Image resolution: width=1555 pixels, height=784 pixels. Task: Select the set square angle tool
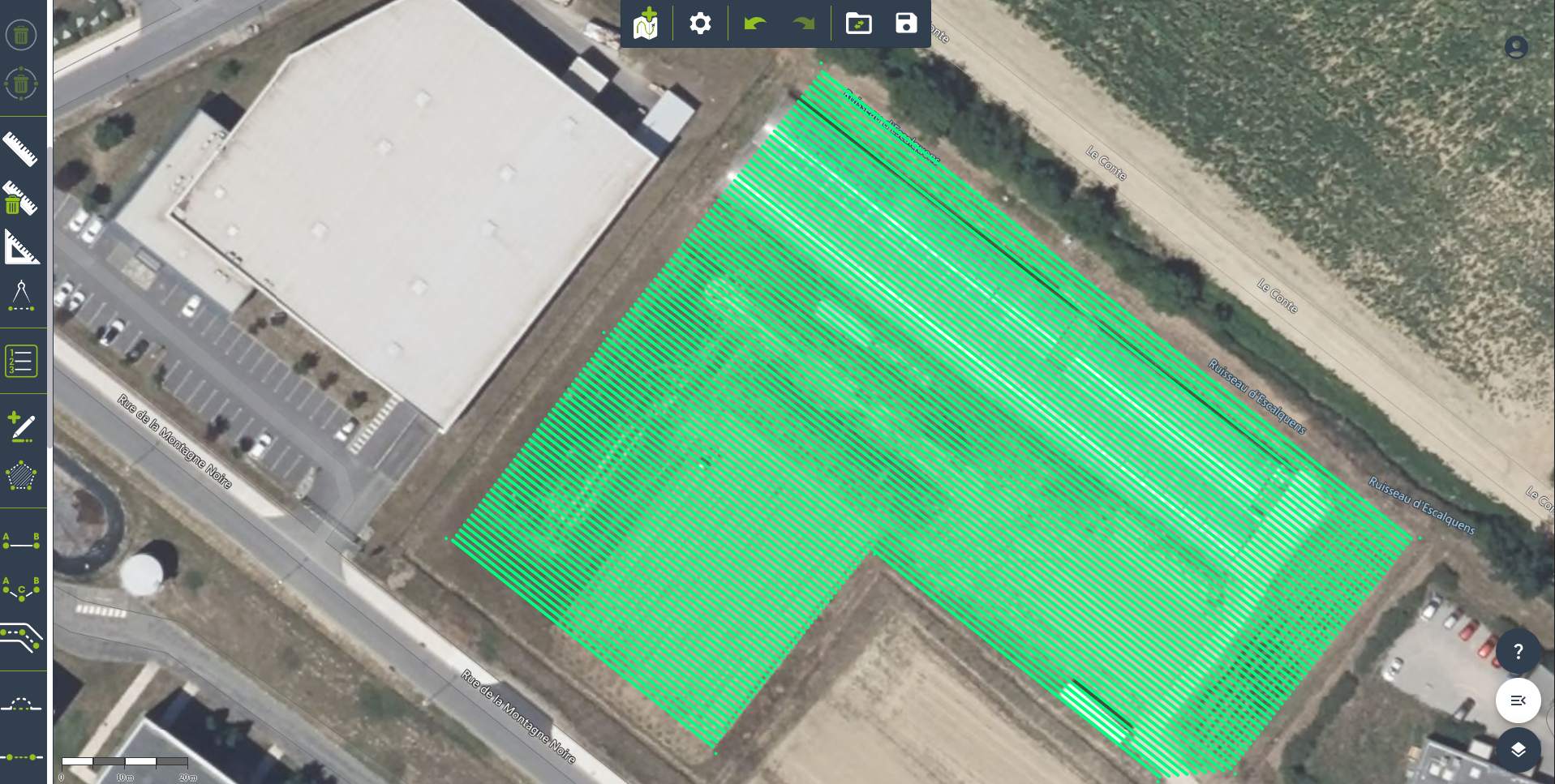click(x=21, y=247)
